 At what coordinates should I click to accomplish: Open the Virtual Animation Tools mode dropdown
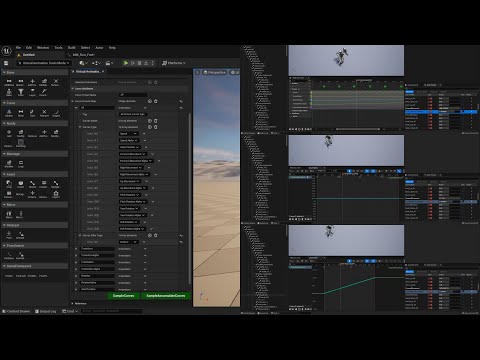[43, 63]
